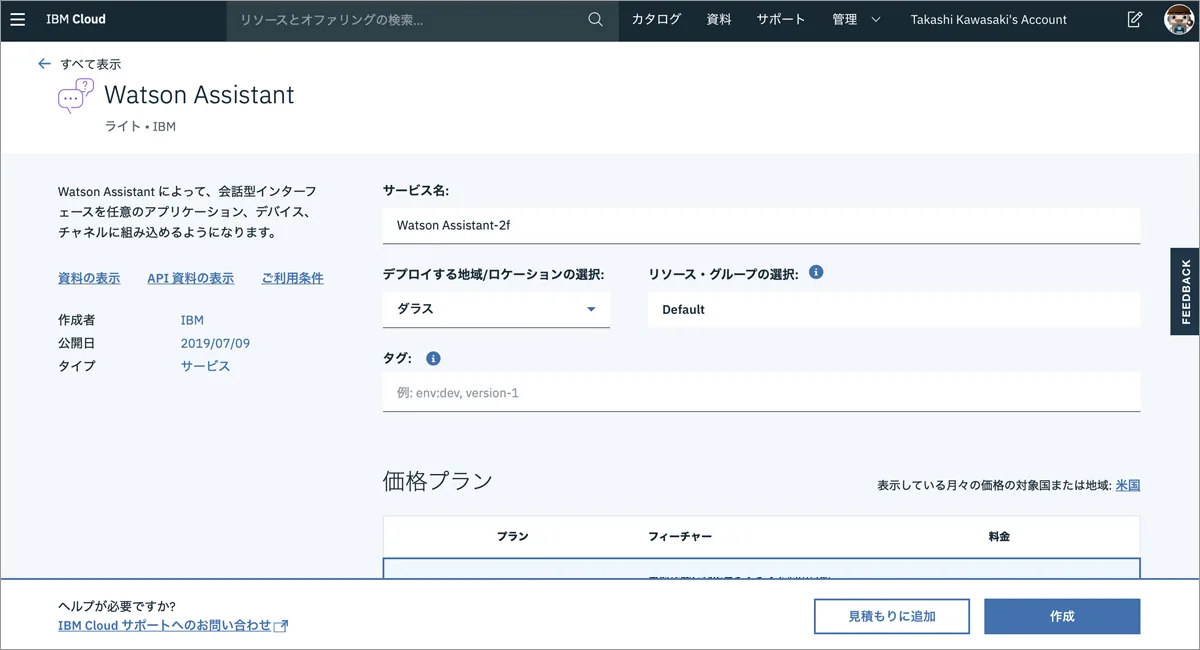The image size is (1200, 650).
Task: Click external link icon beside IBM Cloud support
Action: (x=281, y=626)
